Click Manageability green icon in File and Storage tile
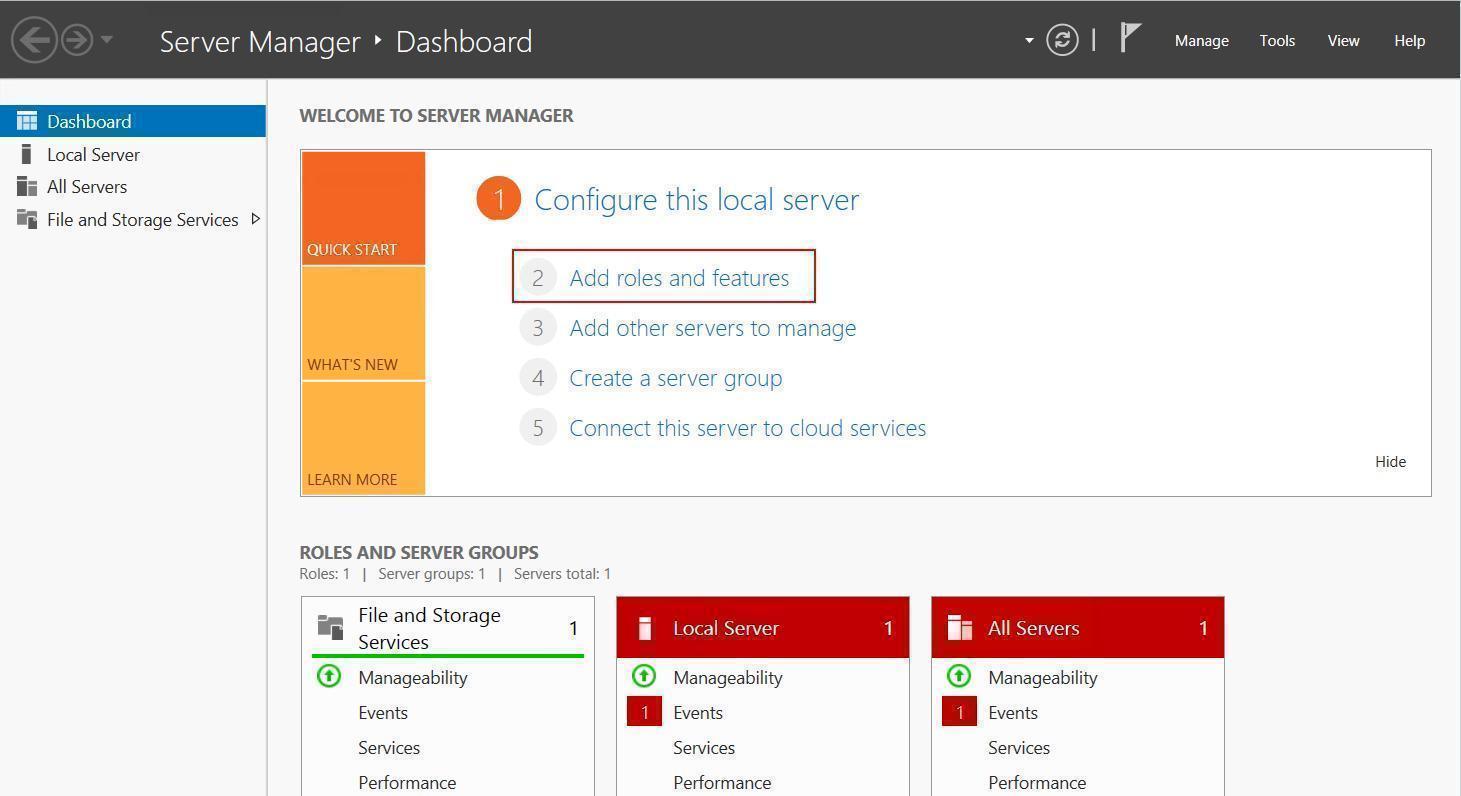 click(x=328, y=676)
